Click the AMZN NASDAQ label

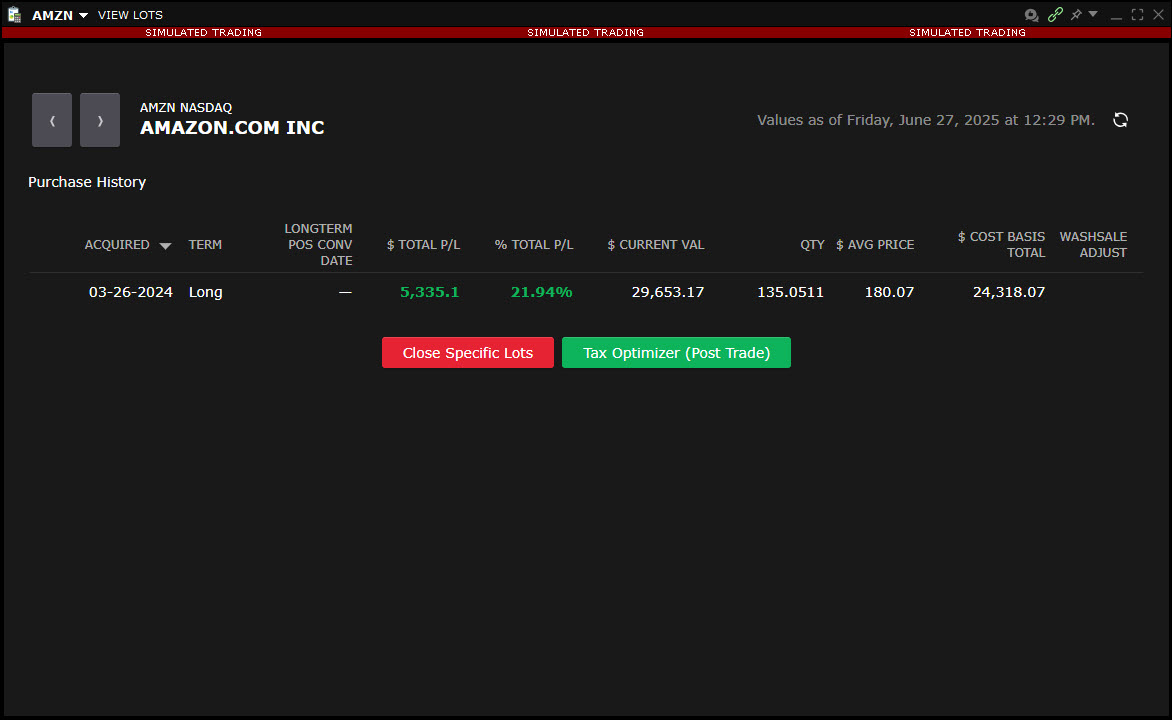(x=186, y=108)
